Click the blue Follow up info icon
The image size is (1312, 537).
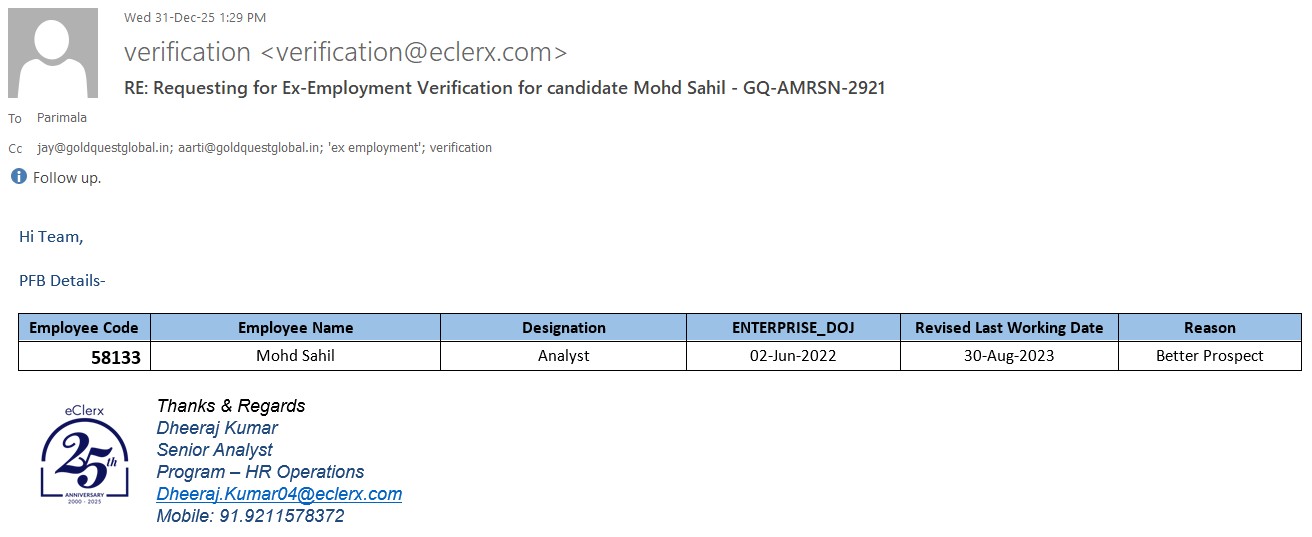click(x=18, y=177)
